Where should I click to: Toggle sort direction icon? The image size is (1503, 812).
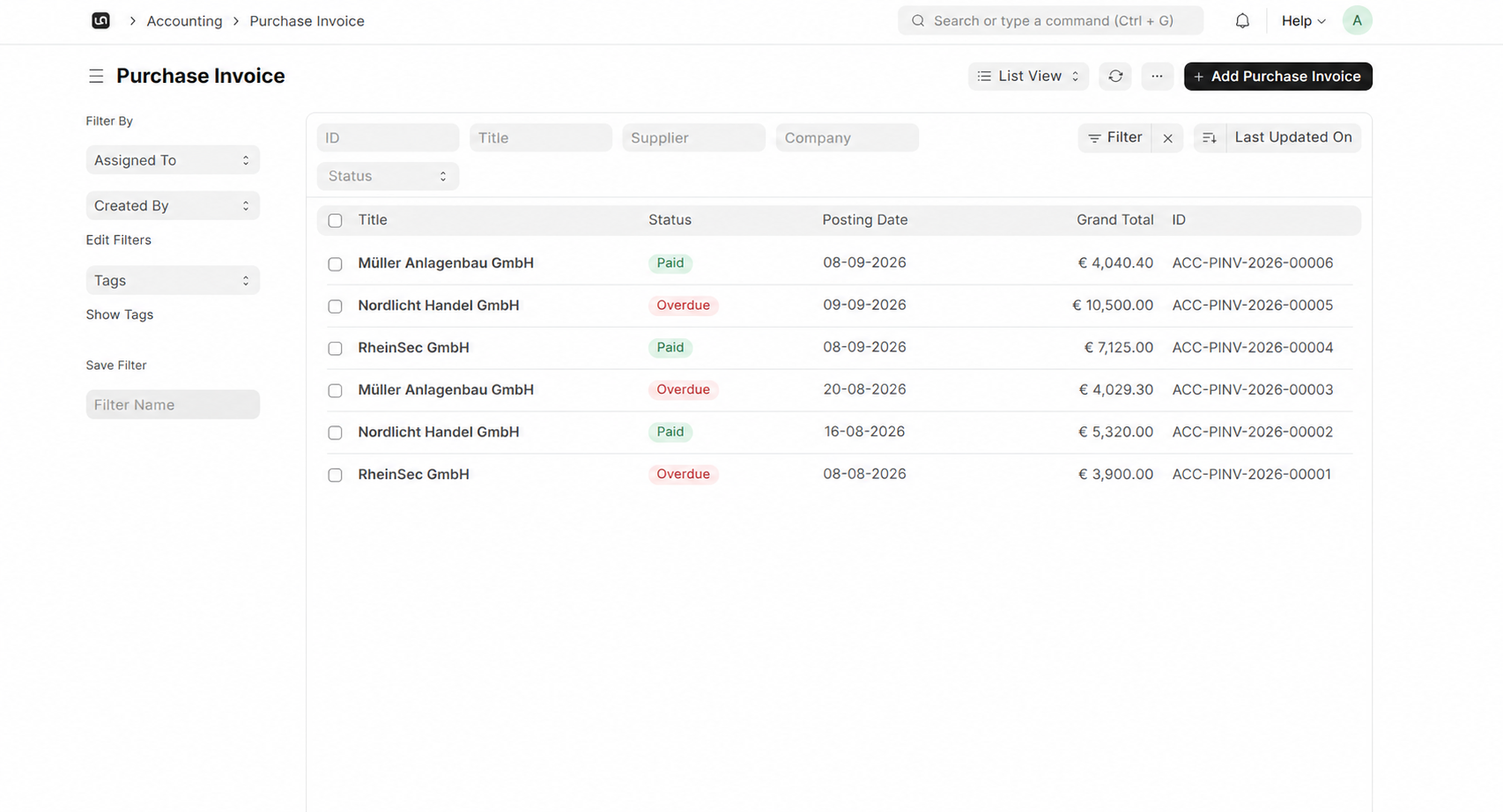pos(1210,138)
